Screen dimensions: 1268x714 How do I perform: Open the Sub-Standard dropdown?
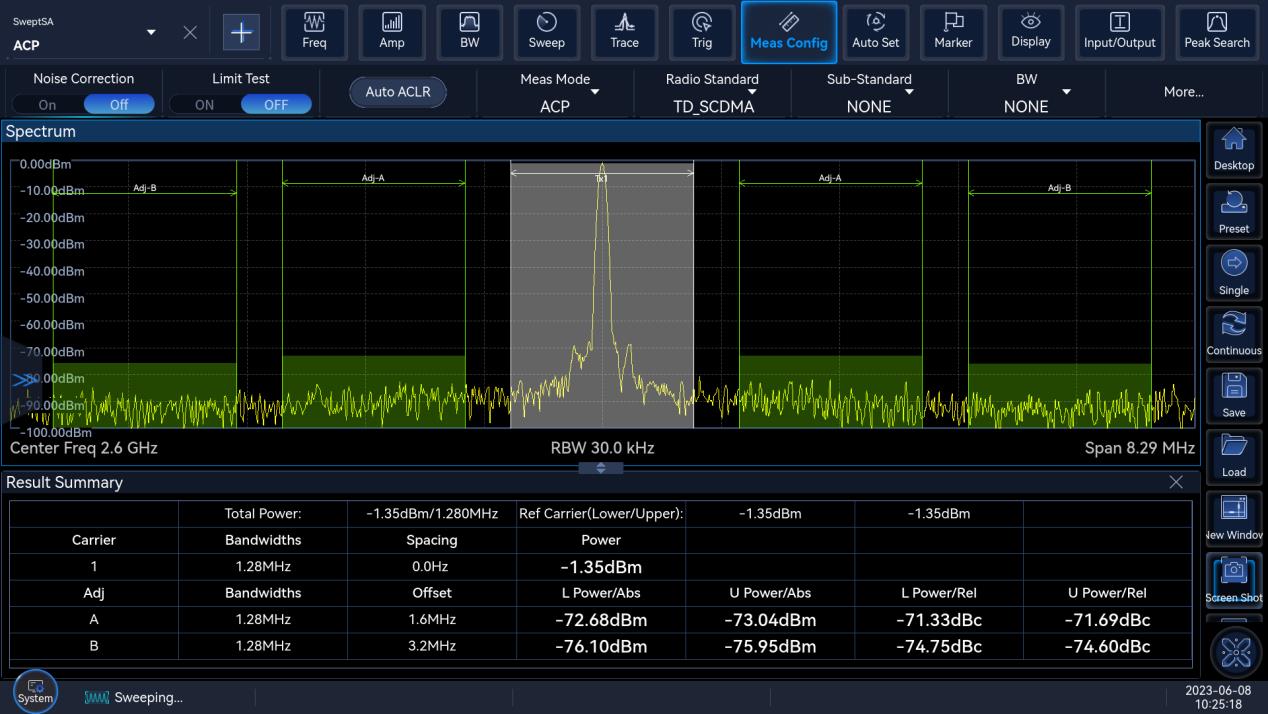(x=868, y=92)
